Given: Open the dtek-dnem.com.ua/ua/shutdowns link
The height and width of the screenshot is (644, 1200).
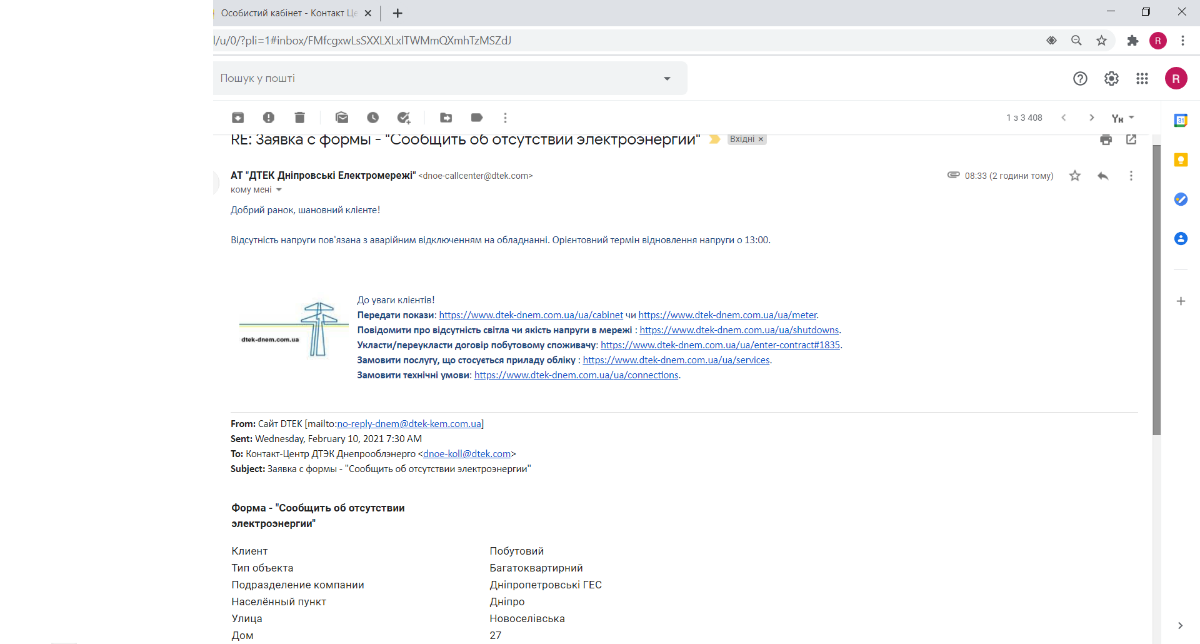Looking at the screenshot, I should 740,330.
